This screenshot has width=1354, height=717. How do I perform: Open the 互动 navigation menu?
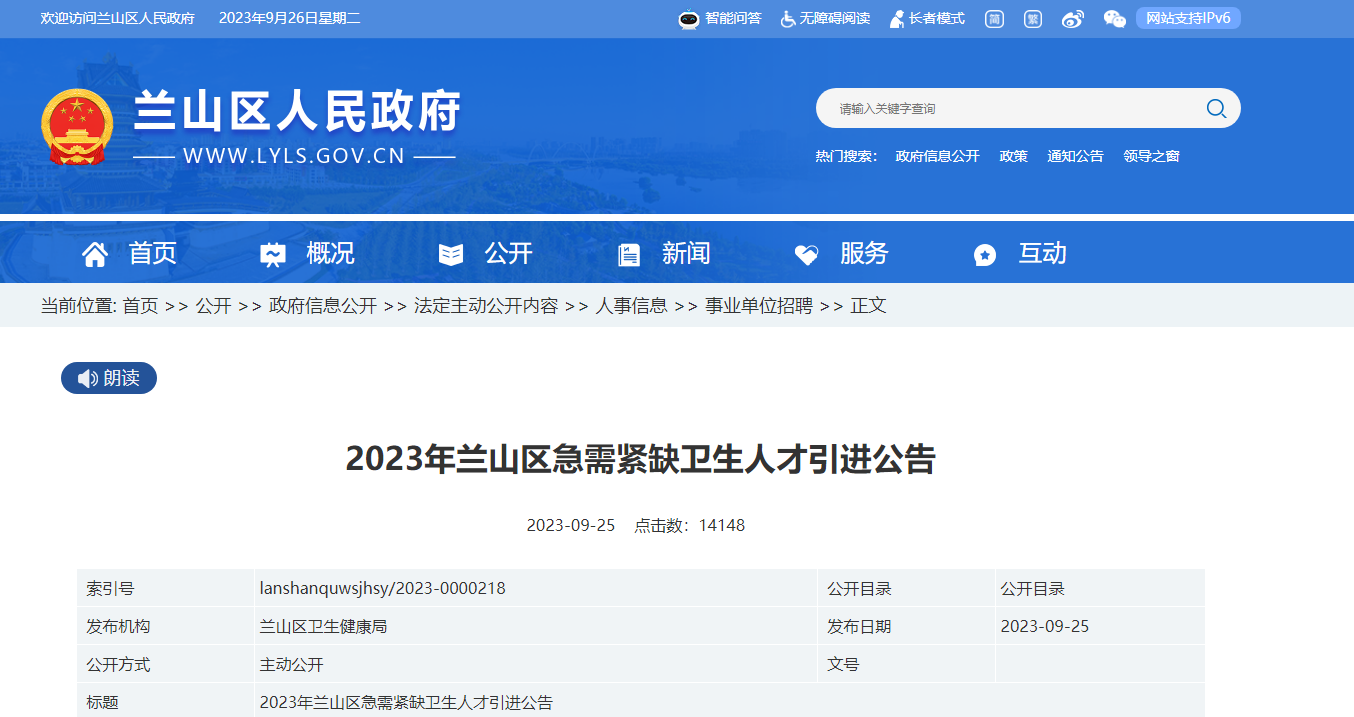(x=1020, y=254)
